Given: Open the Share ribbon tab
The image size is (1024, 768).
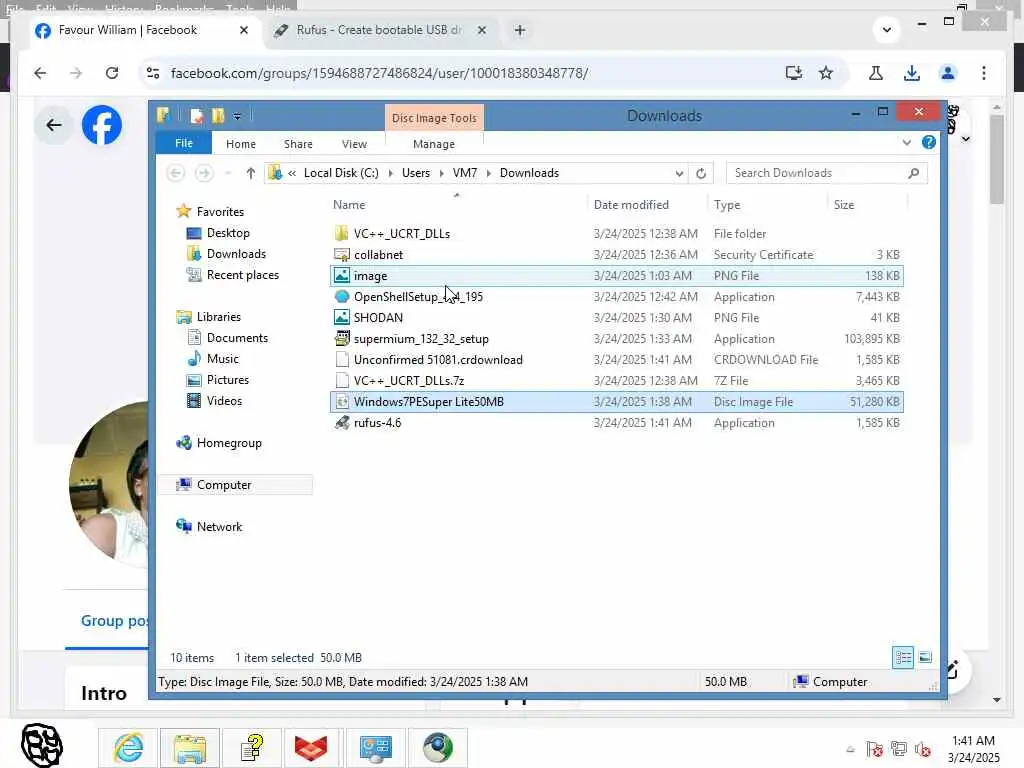Looking at the screenshot, I should pyautogui.click(x=298, y=144).
